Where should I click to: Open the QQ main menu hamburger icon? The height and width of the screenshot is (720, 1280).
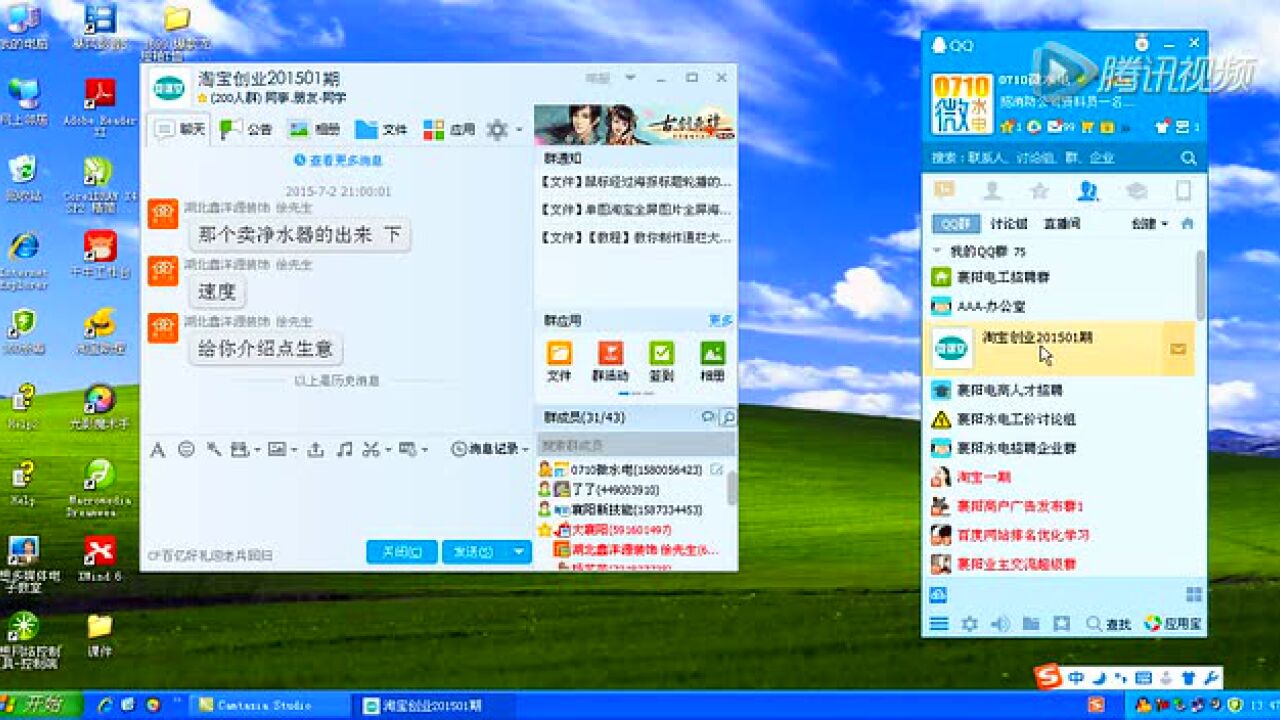point(939,624)
